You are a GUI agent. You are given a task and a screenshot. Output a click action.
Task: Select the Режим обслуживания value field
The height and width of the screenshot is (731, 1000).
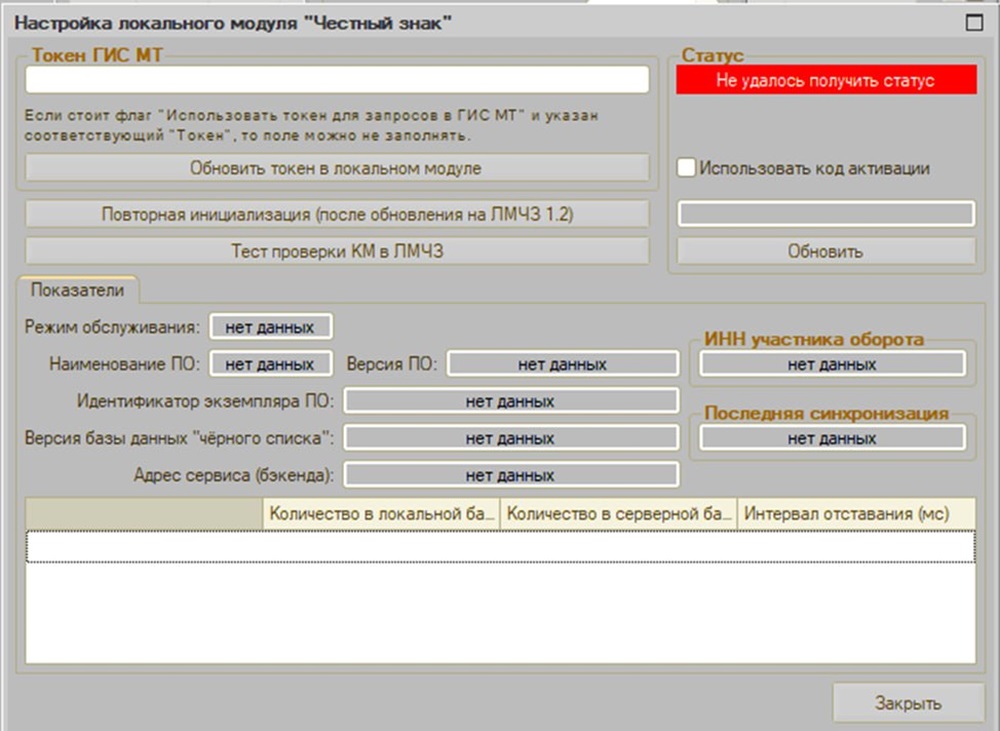tap(270, 327)
